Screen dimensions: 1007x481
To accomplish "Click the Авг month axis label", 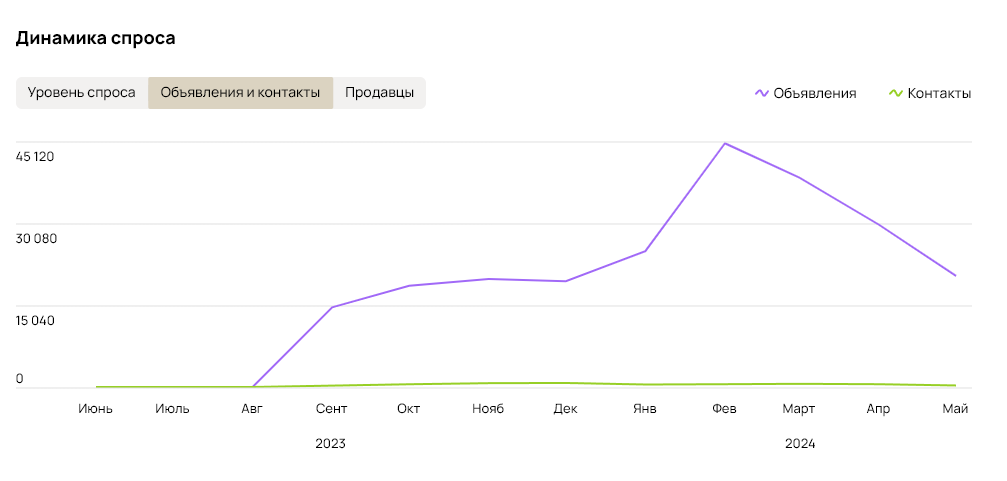I will click(252, 409).
